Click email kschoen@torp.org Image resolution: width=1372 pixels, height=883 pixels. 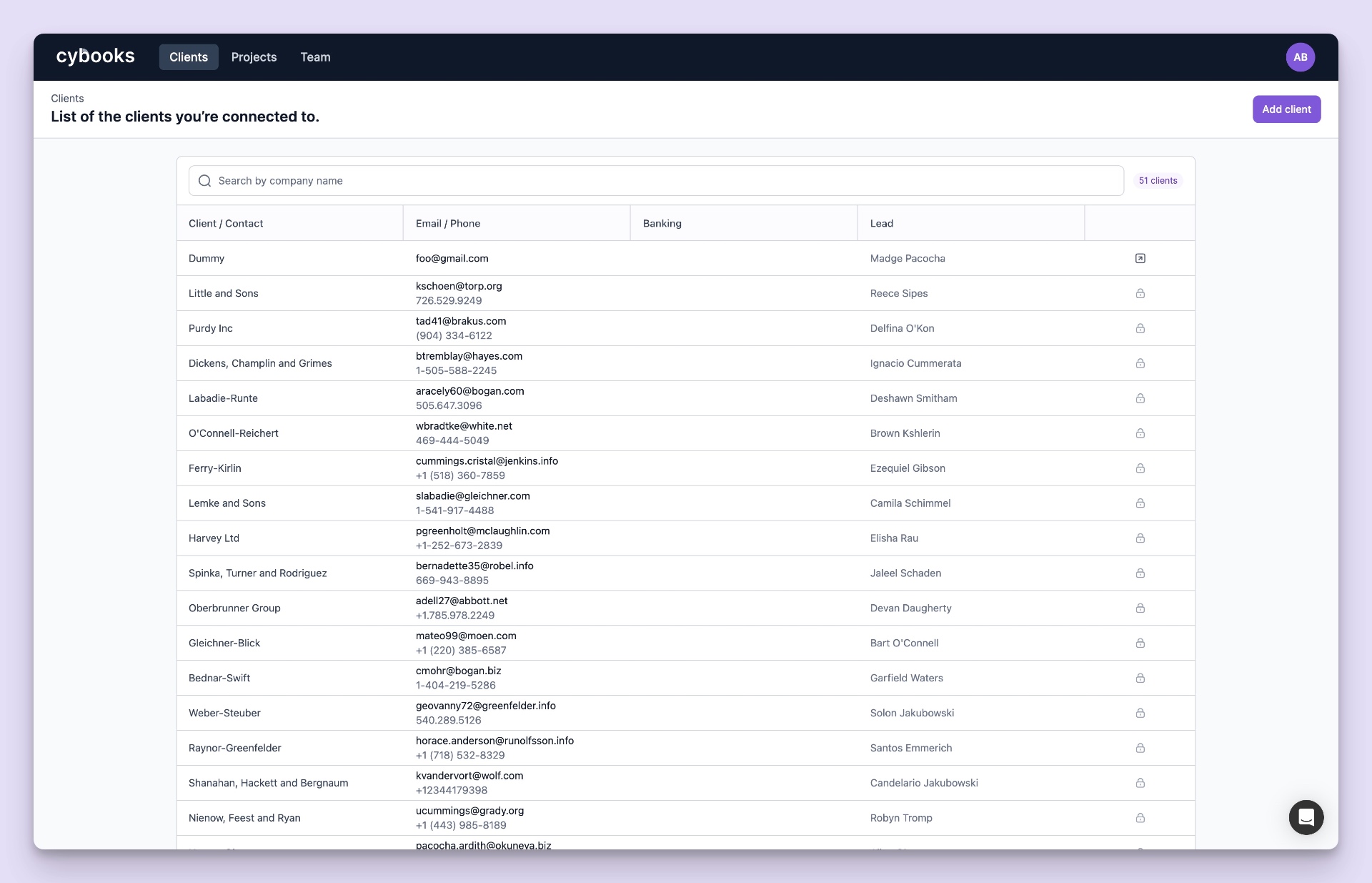(459, 286)
